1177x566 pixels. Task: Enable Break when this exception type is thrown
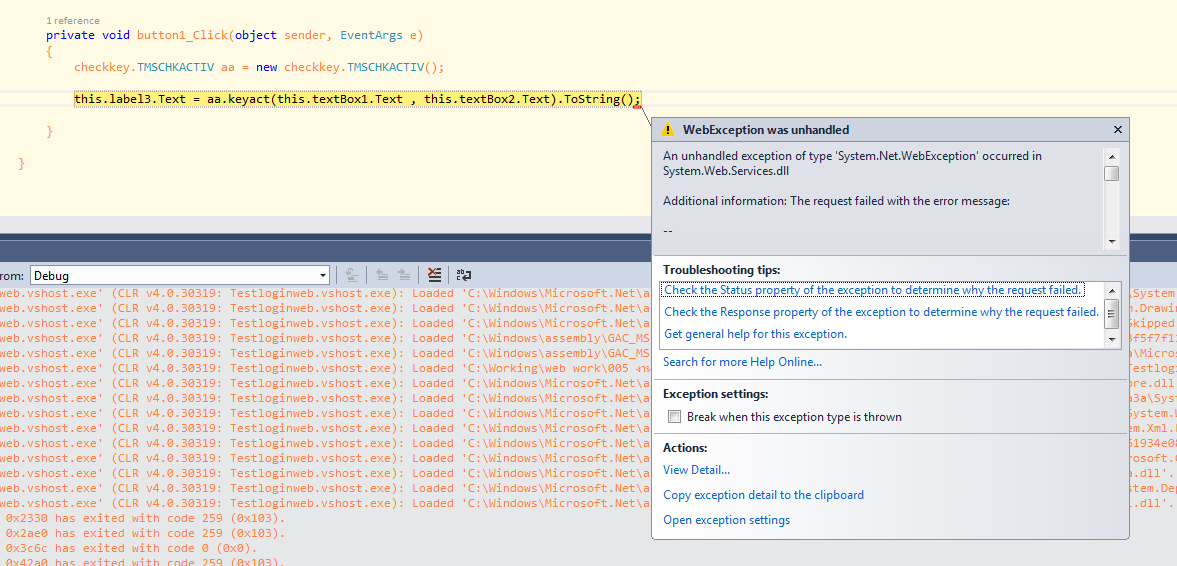point(674,417)
